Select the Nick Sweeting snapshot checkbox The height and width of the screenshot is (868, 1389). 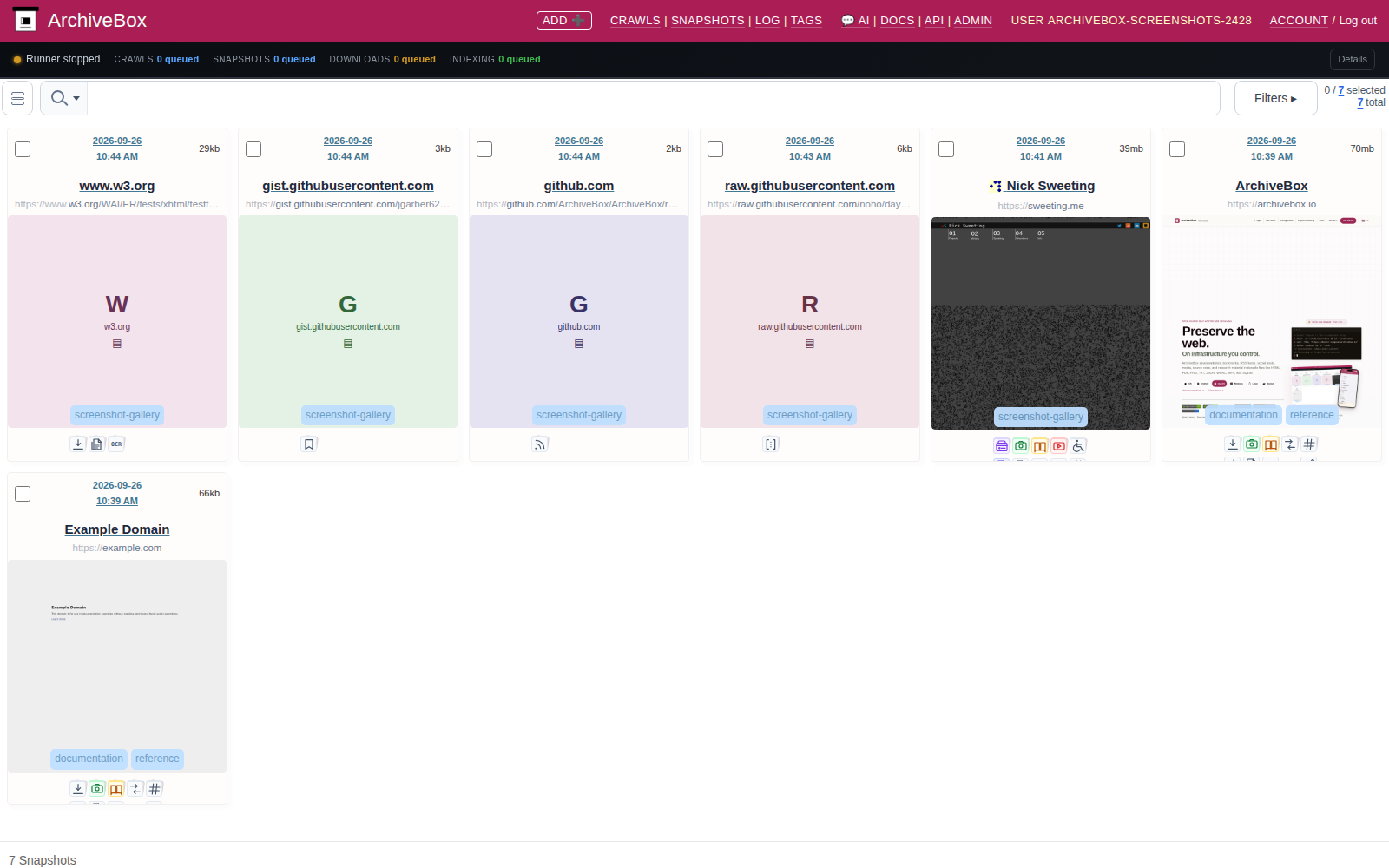(946, 149)
